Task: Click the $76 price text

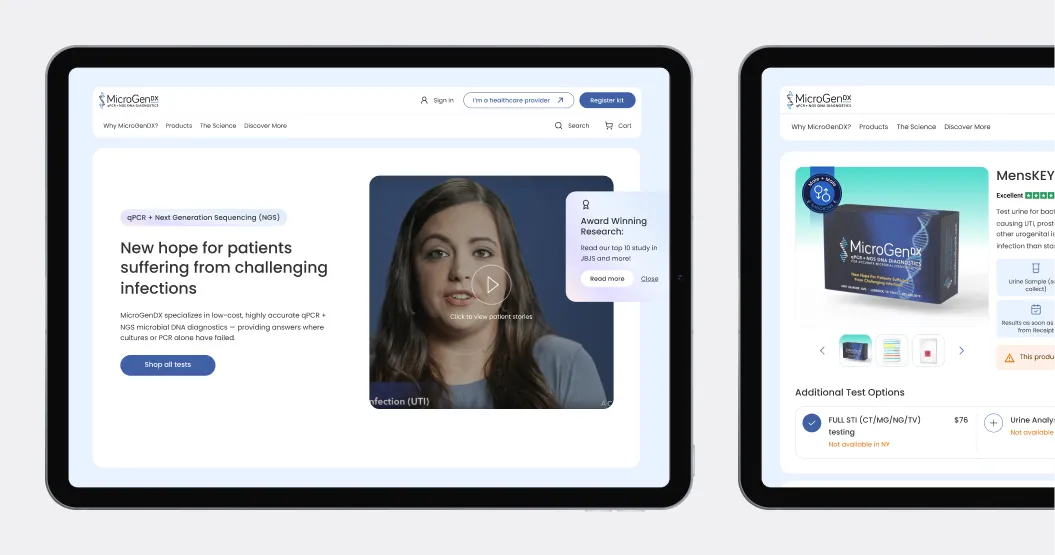Action: [x=961, y=420]
